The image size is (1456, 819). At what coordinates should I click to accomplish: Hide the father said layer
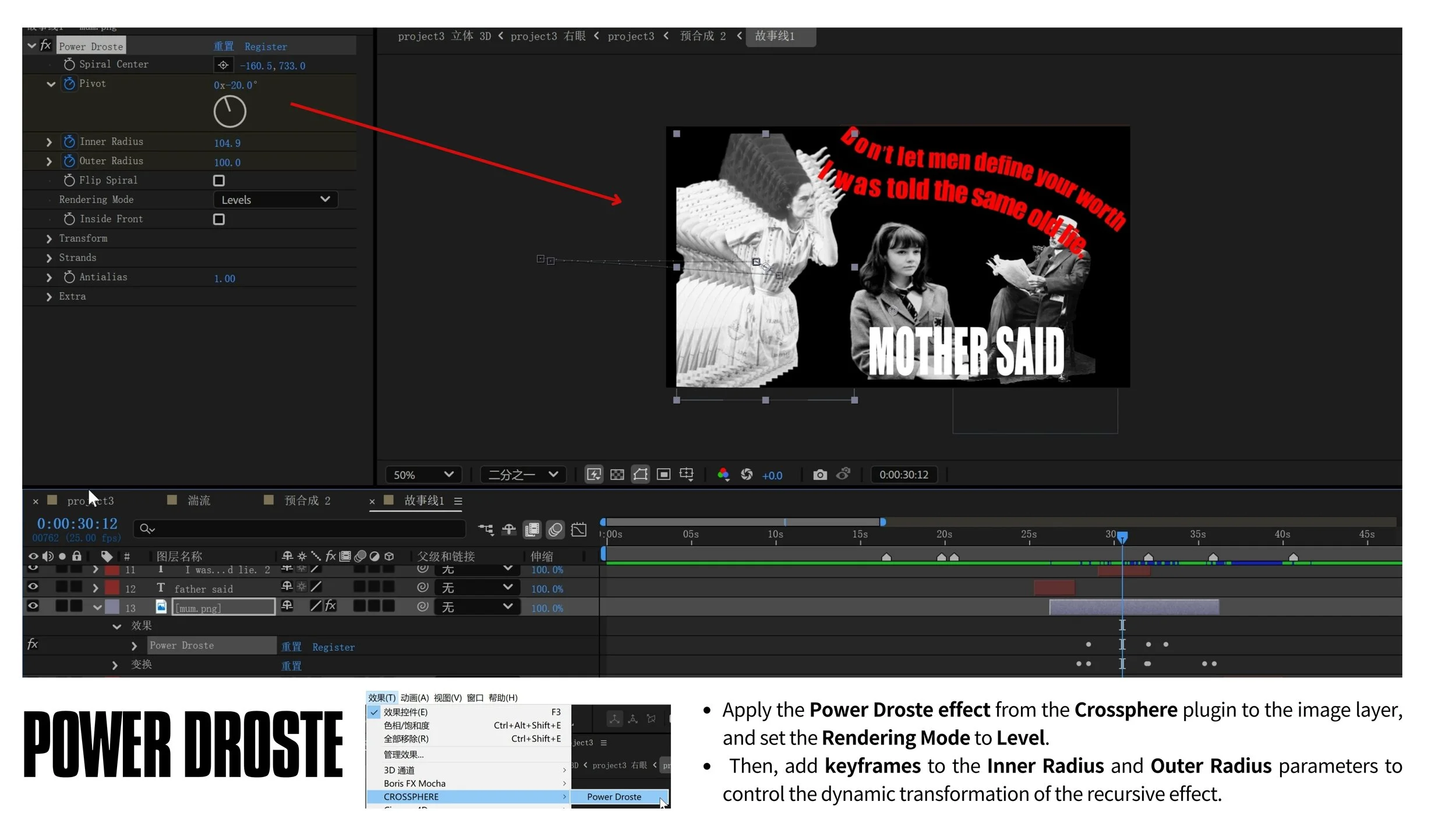tap(33, 587)
